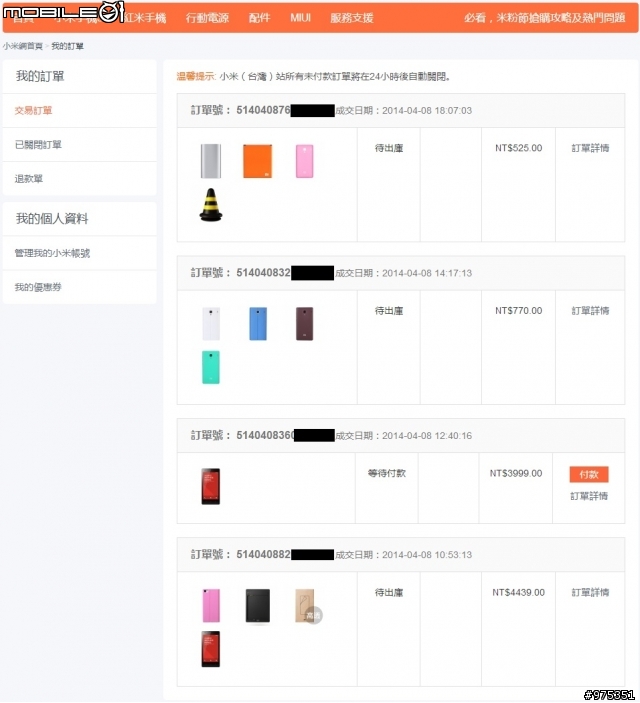Open the screen protector package thumbnail
Viewport: 640px width, 703px height.
coord(307,606)
